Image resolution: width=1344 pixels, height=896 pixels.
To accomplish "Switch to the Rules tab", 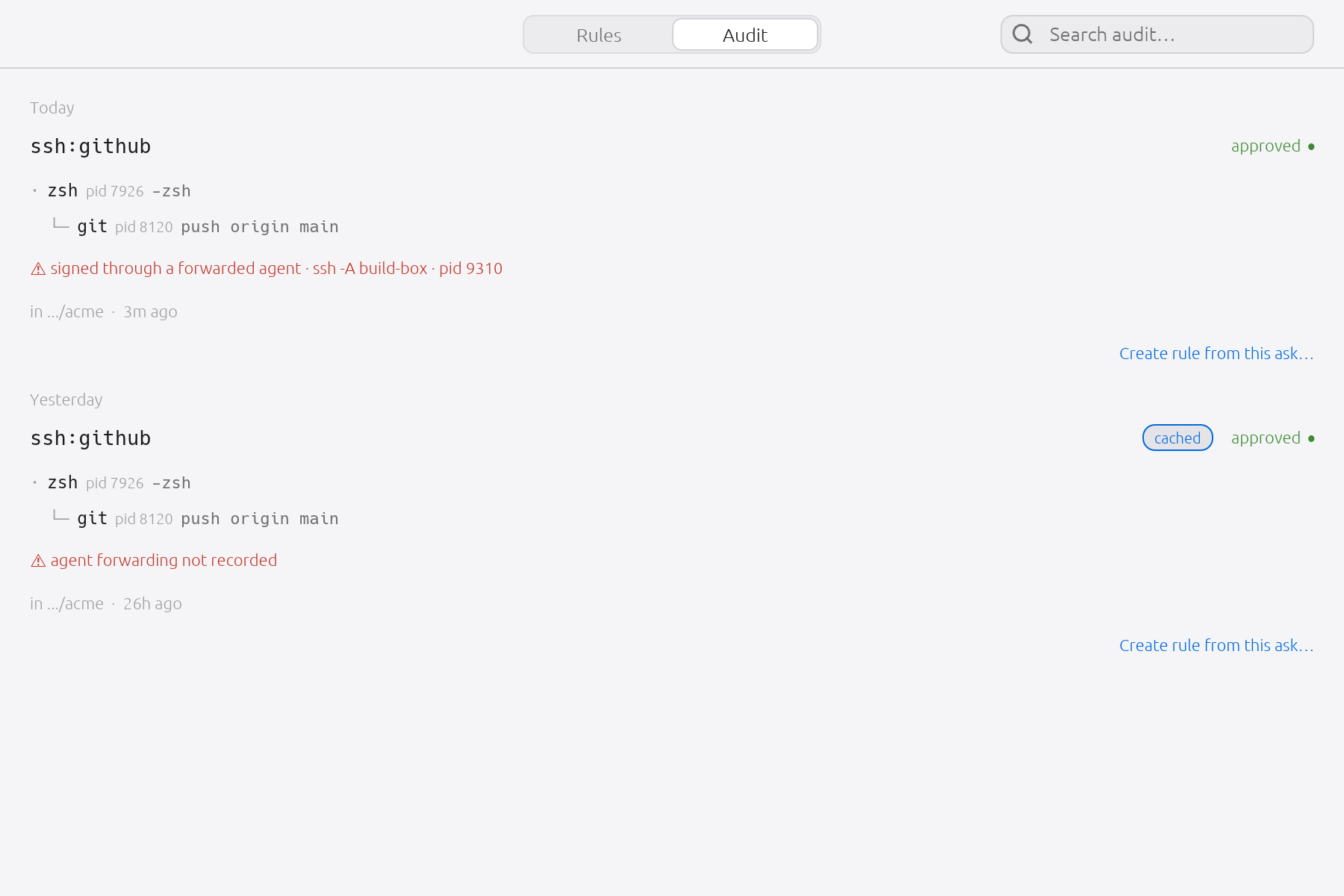I will 599,35.
